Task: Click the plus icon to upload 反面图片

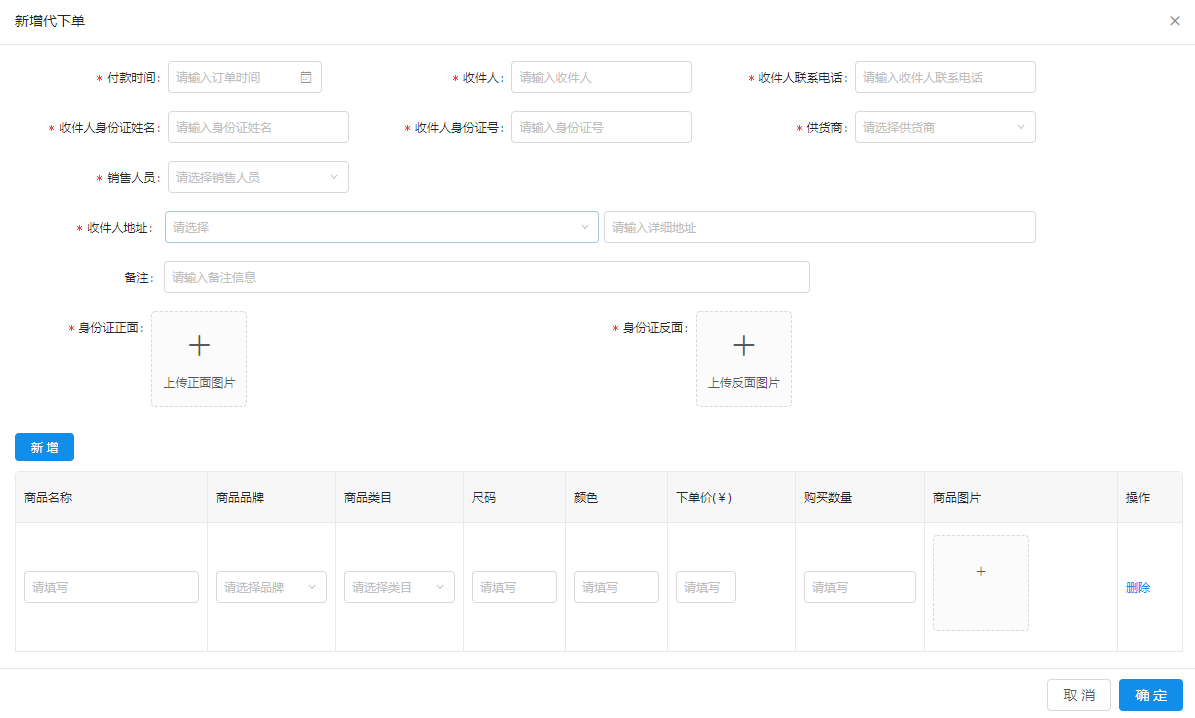Action: point(744,345)
